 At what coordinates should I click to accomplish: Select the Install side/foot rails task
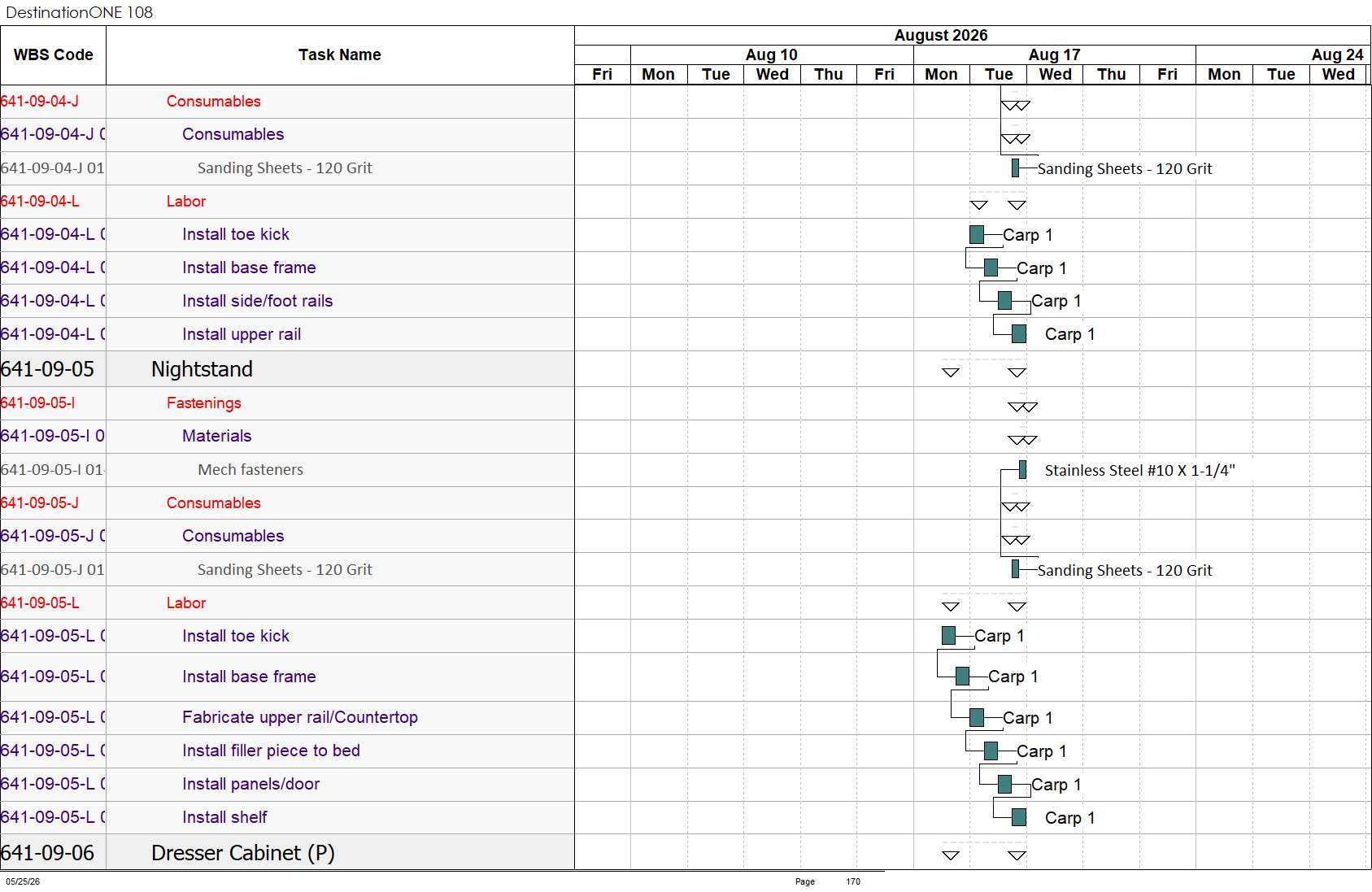258,301
